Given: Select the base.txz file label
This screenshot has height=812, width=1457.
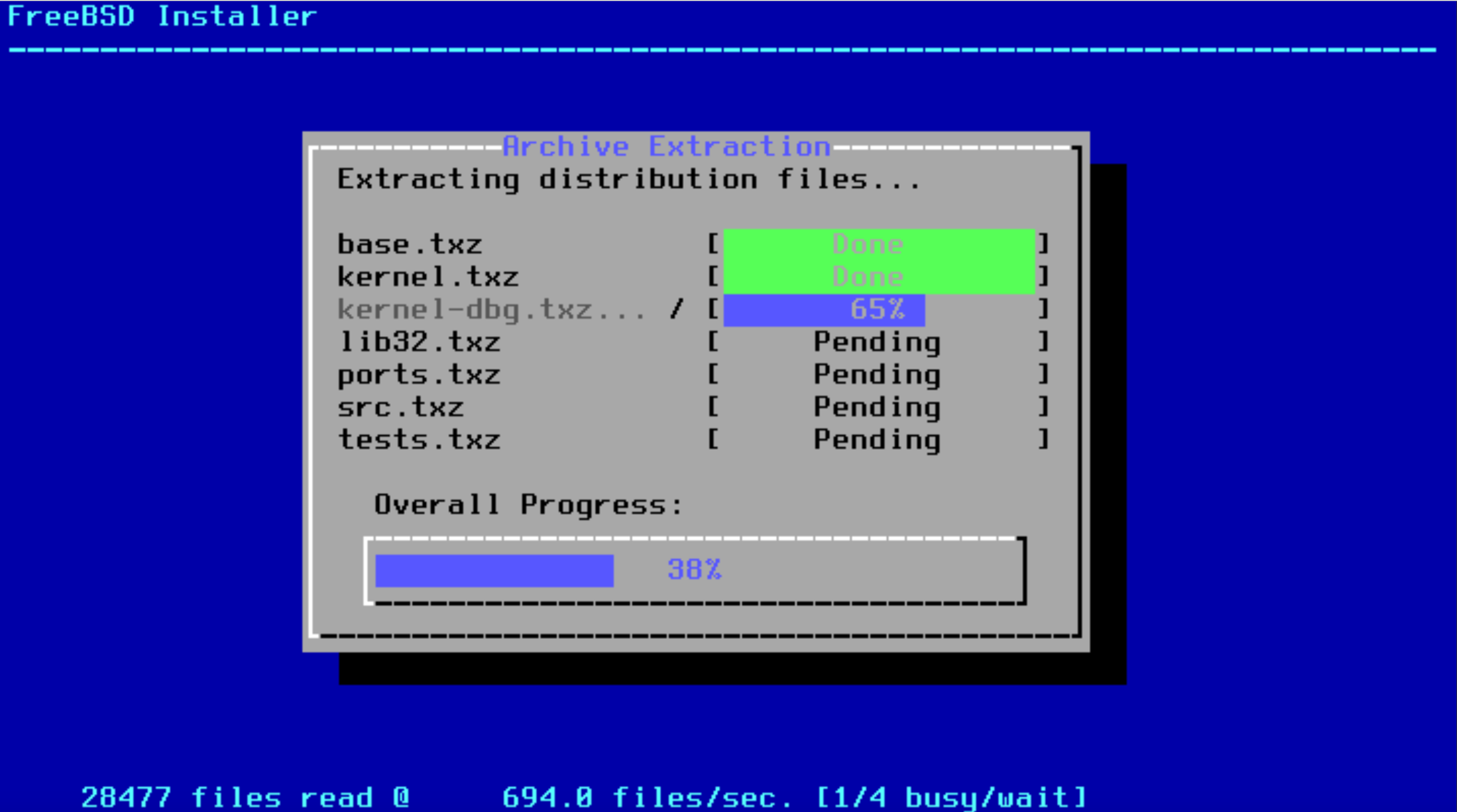Looking at the screenshot, I should click(x=409, y=244).
